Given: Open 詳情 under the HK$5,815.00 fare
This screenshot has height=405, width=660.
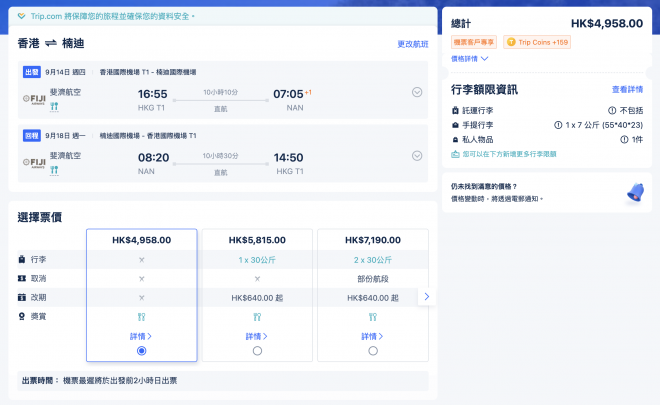Looking at the screenshot, I should tap(258, 336).
